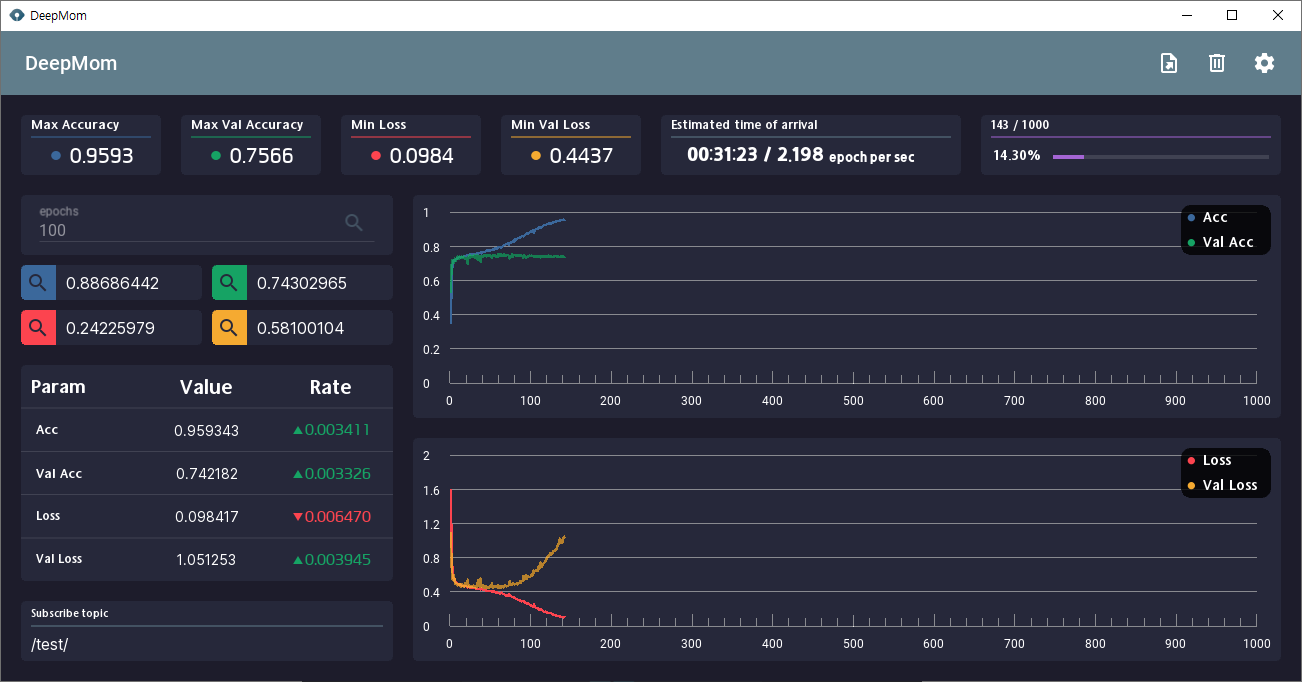Screen dimensions: 1302x682
Task: Click the search icon in epochs field
Action: click(x=354, y=222)
